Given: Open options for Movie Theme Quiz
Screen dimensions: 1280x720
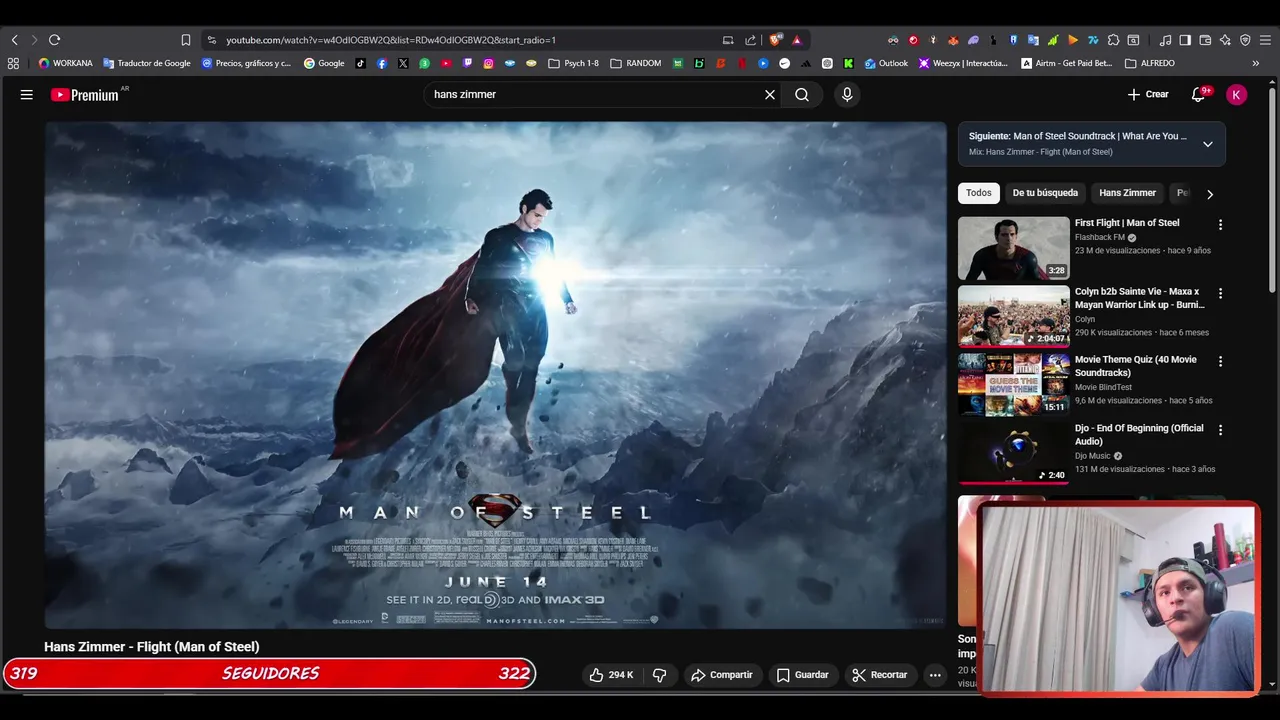Looking at the screenshot, I should [1220, 361].
